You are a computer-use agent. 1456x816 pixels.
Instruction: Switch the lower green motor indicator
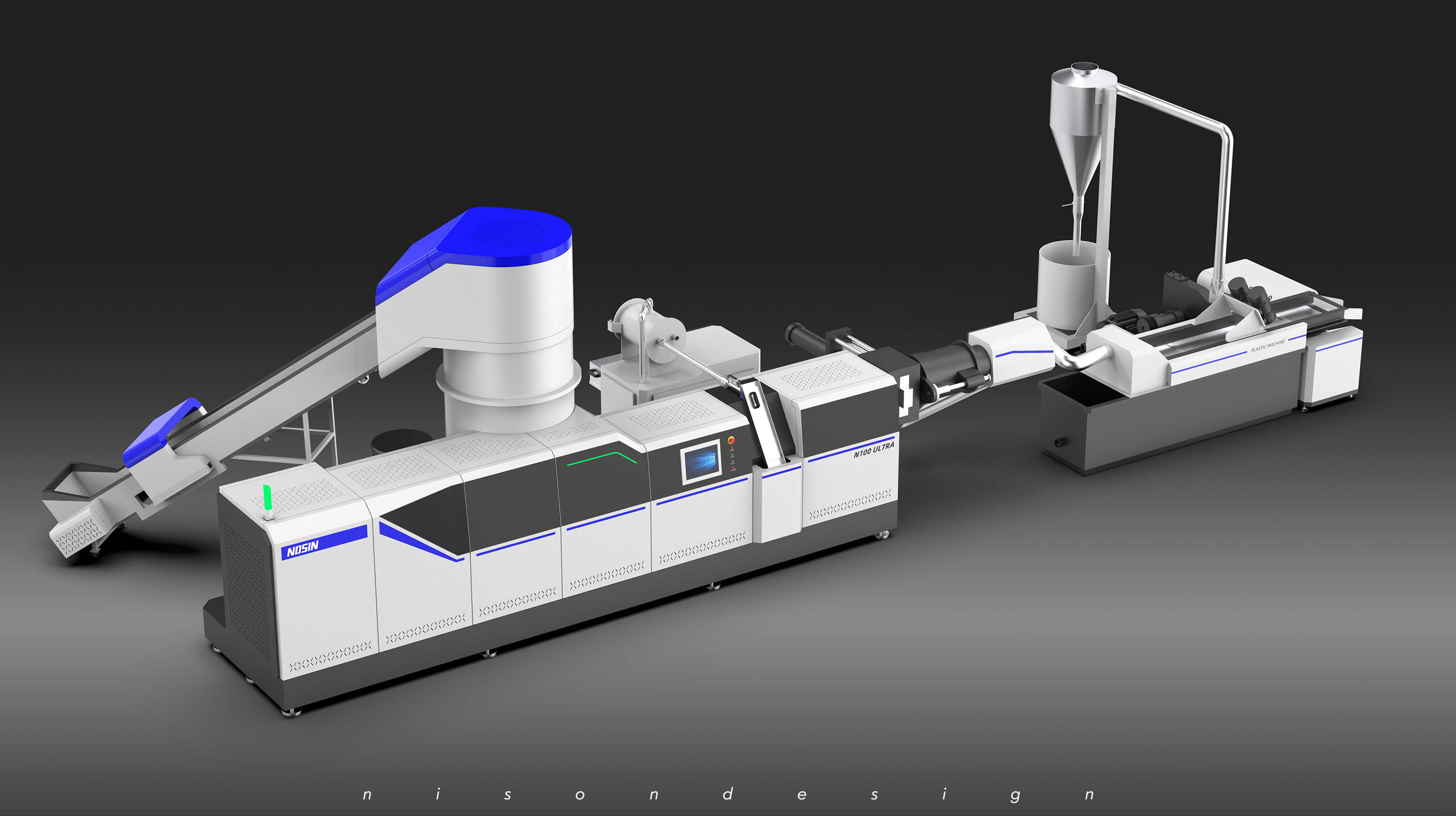tap(733, 461)
